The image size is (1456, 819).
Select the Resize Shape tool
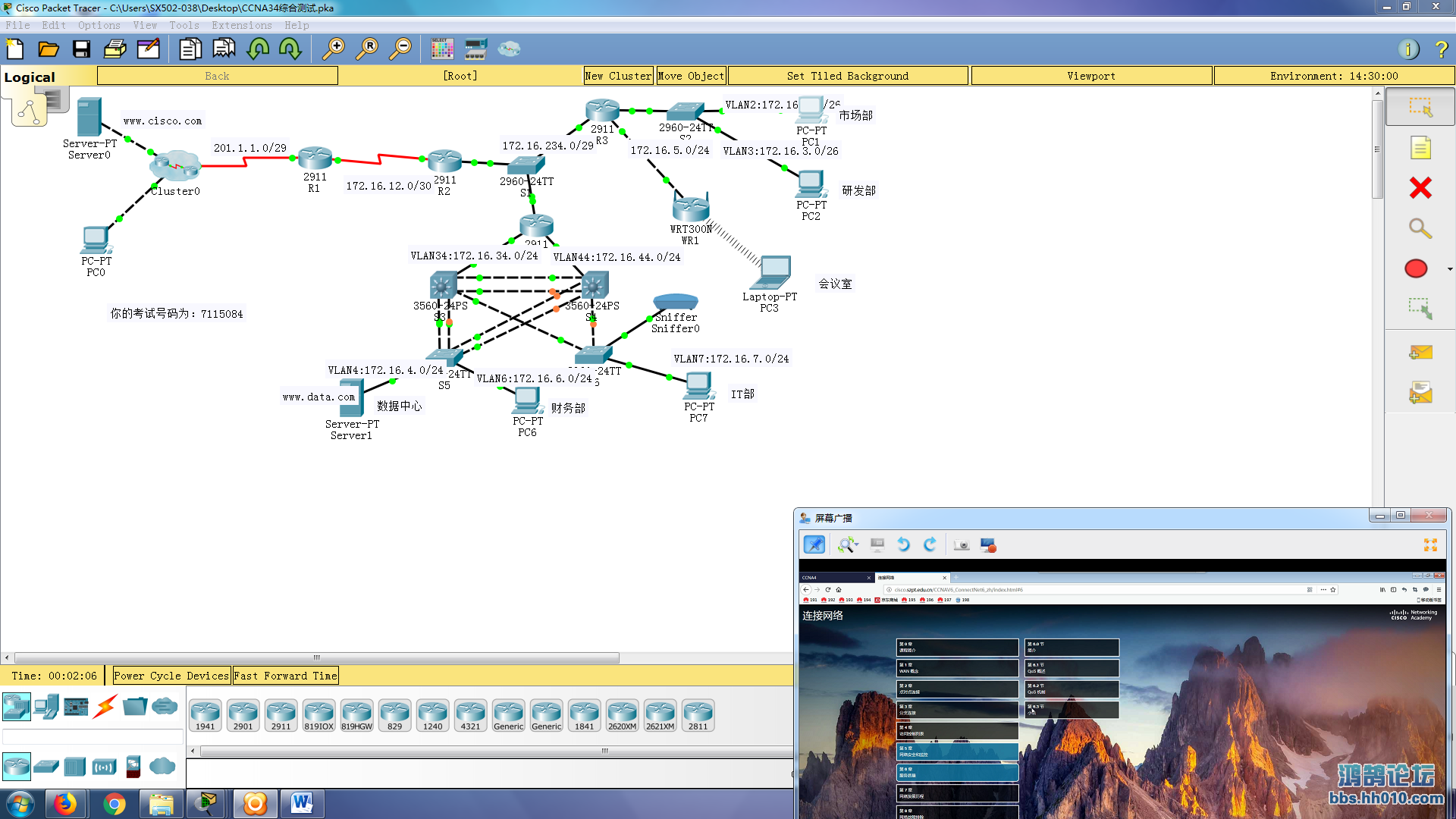[x=1420, y=309]
